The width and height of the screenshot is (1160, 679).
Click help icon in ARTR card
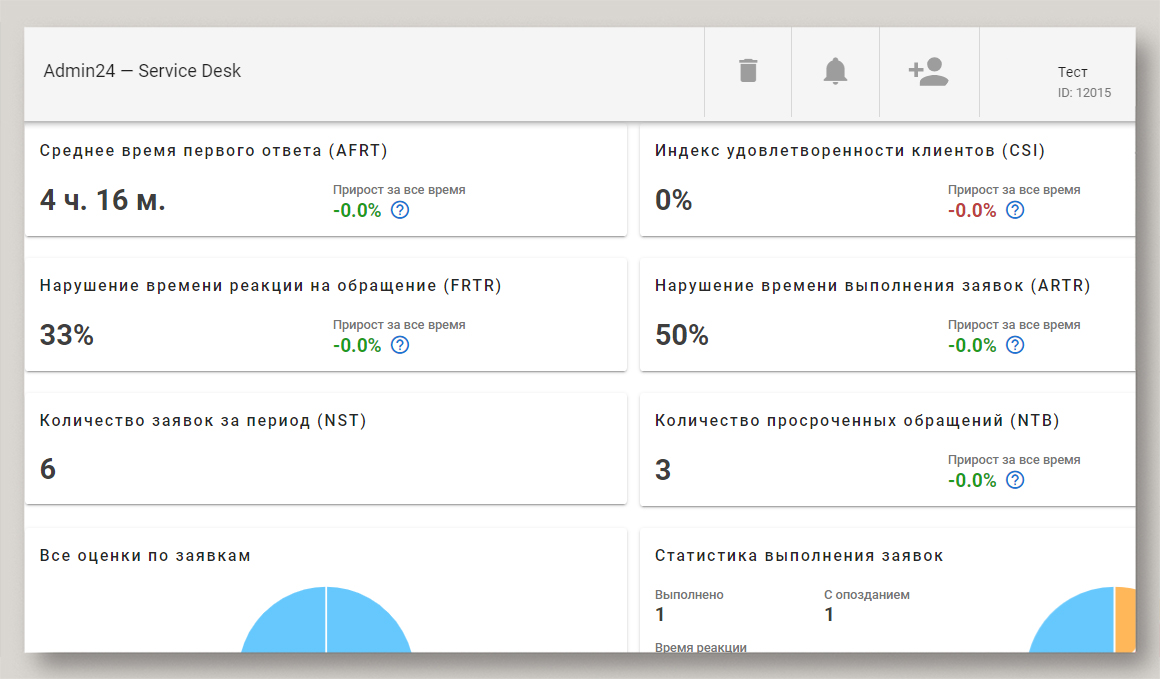pyautogui.click(x=1015, y=345)
